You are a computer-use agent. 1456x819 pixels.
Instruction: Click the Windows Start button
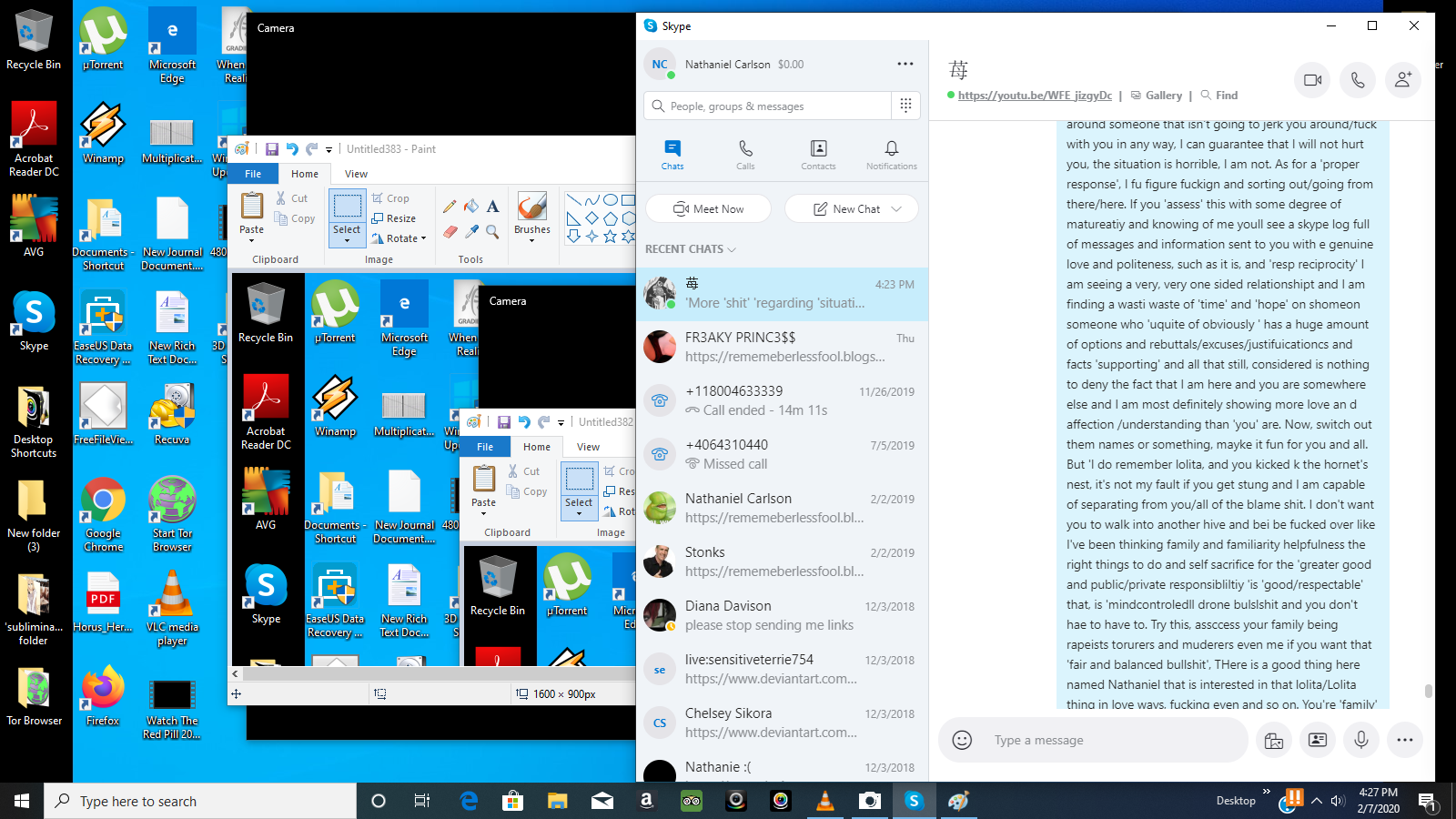point(22,801)
